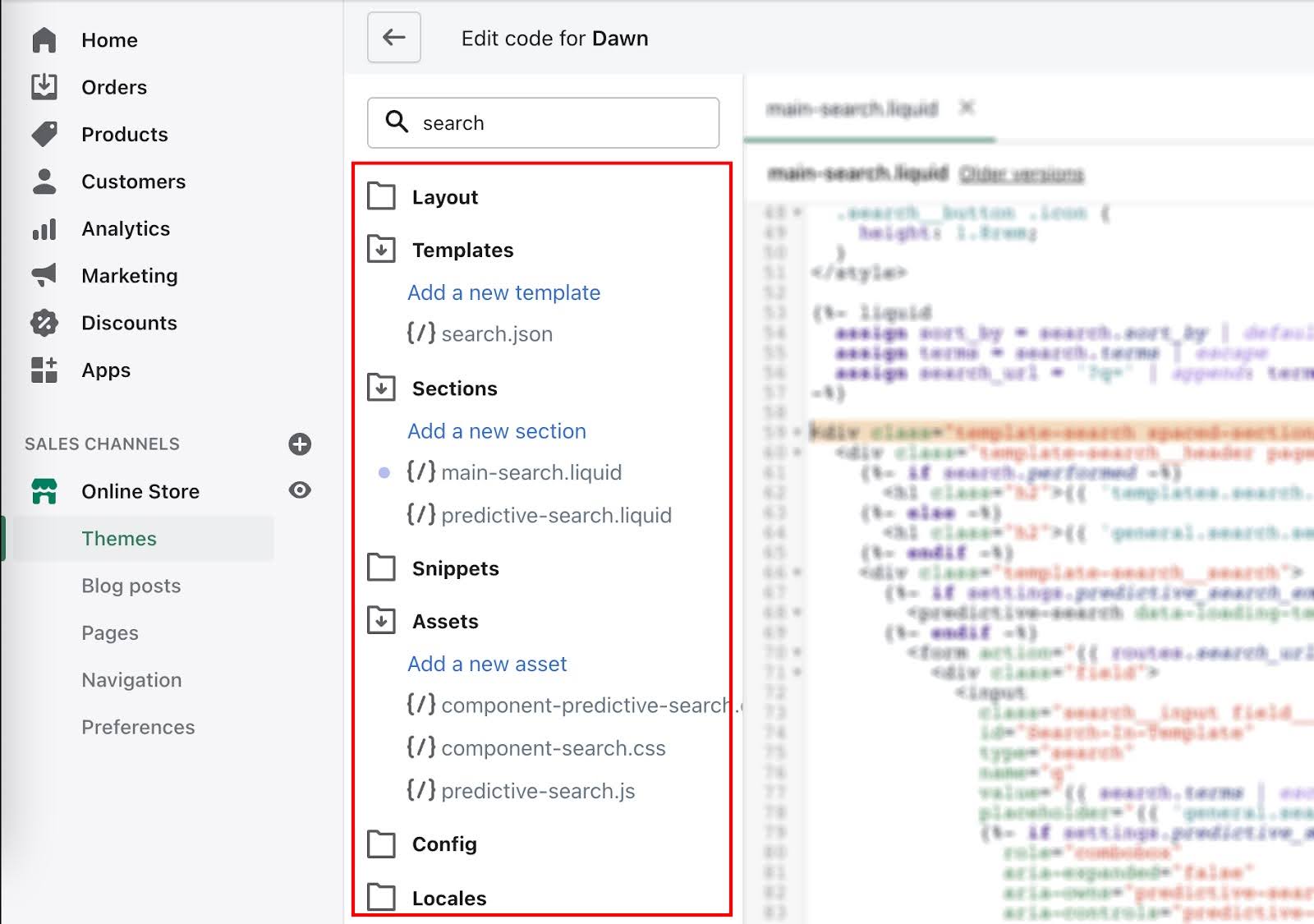Image resolution: width=1314 pixels, height=924 pixels.
Task: Click the Older versions link
Action: [x=1022, y=174]
